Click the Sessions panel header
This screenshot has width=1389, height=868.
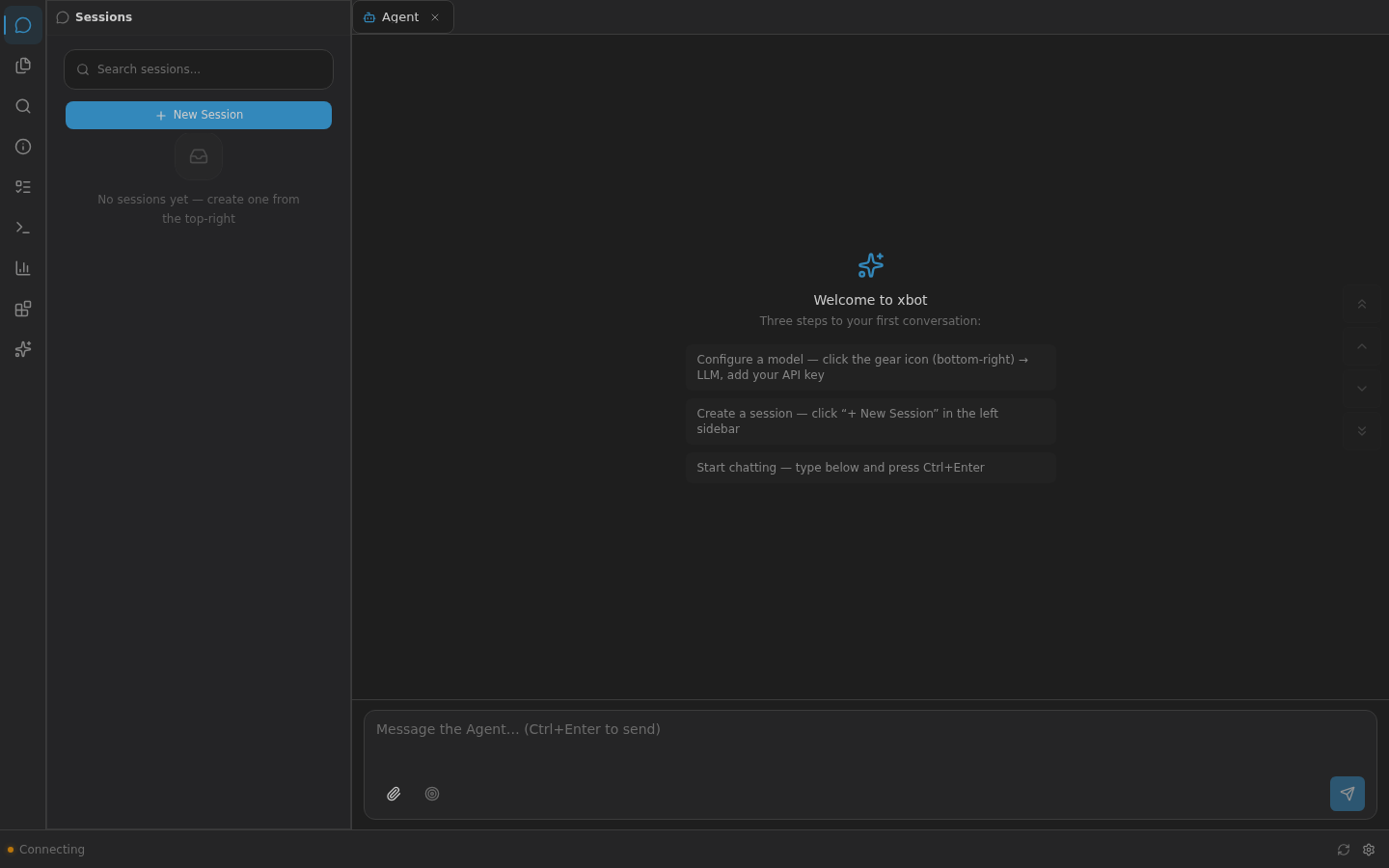point(199,17)
